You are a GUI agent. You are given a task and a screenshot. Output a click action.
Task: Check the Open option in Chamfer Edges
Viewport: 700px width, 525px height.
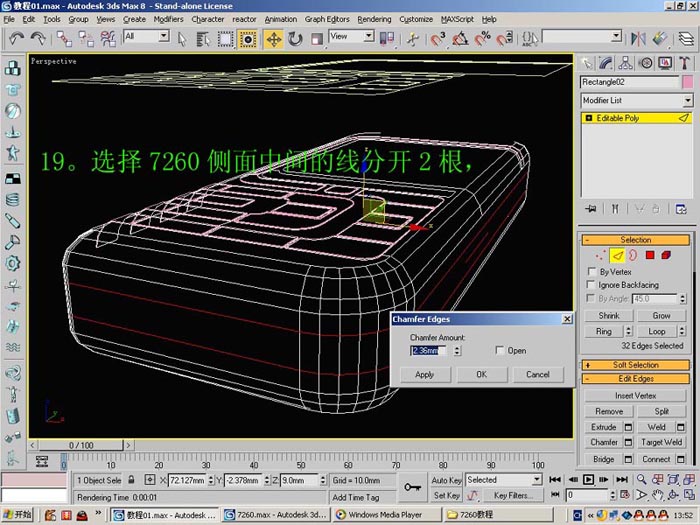(500, 350)
